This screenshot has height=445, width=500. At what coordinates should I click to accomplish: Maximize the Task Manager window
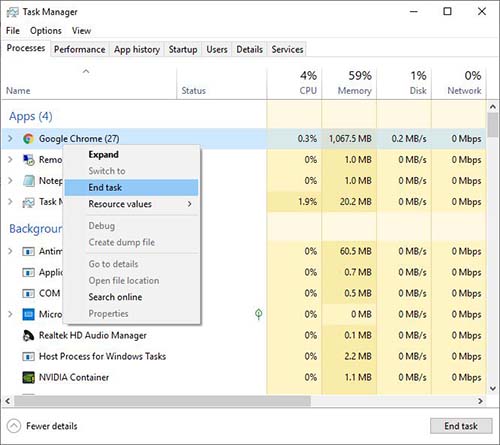pyautogui.click(x=447, y=12)
